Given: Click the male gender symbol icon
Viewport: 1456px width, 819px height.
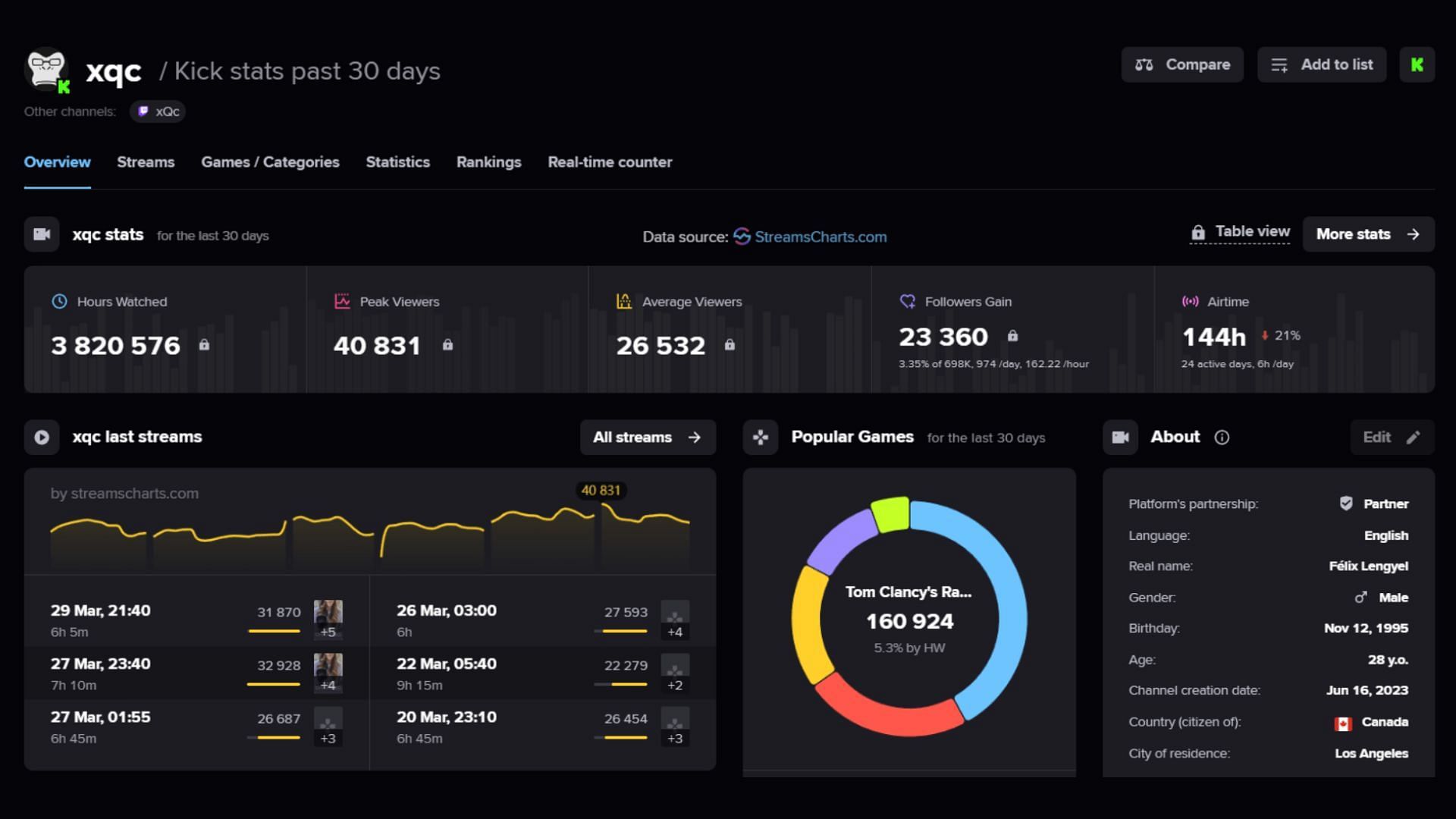Looking at the screenshot, I should coord(1361,598).
